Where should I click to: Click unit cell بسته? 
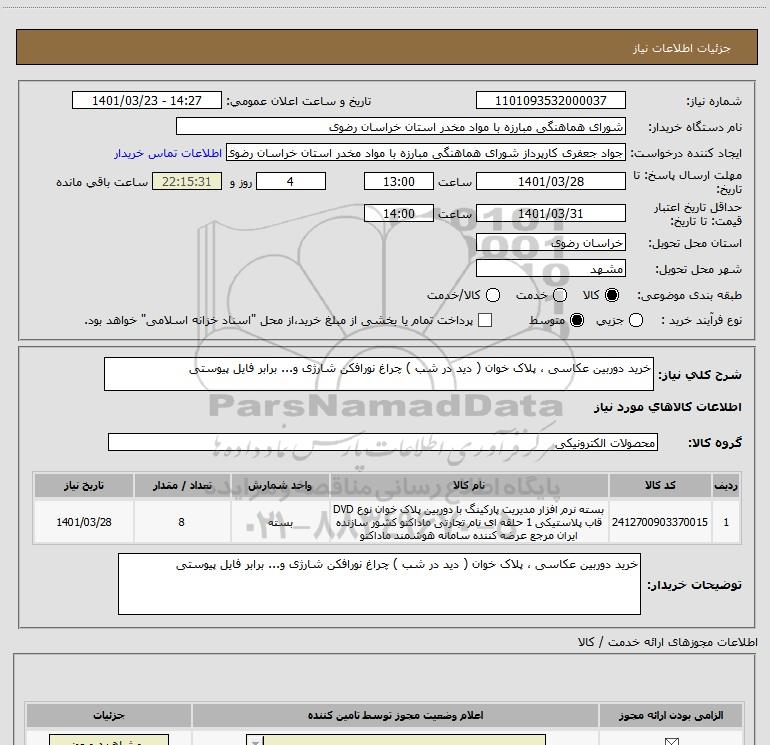tap(280, 522)
